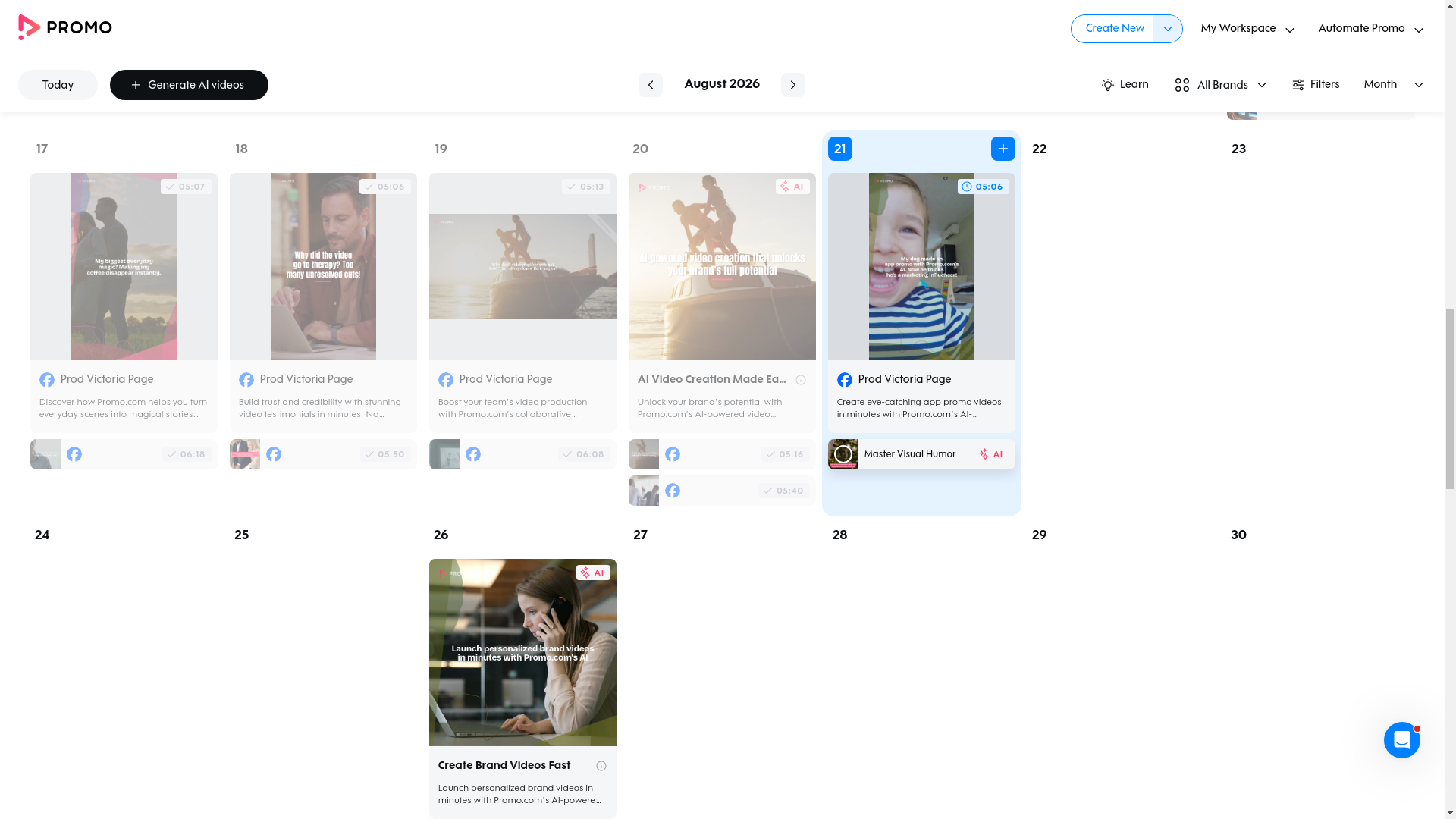The image size is (1456, 819).
Task: Open the My Workspace menu
Action: pyautogui.click(x=1247, y=29)
